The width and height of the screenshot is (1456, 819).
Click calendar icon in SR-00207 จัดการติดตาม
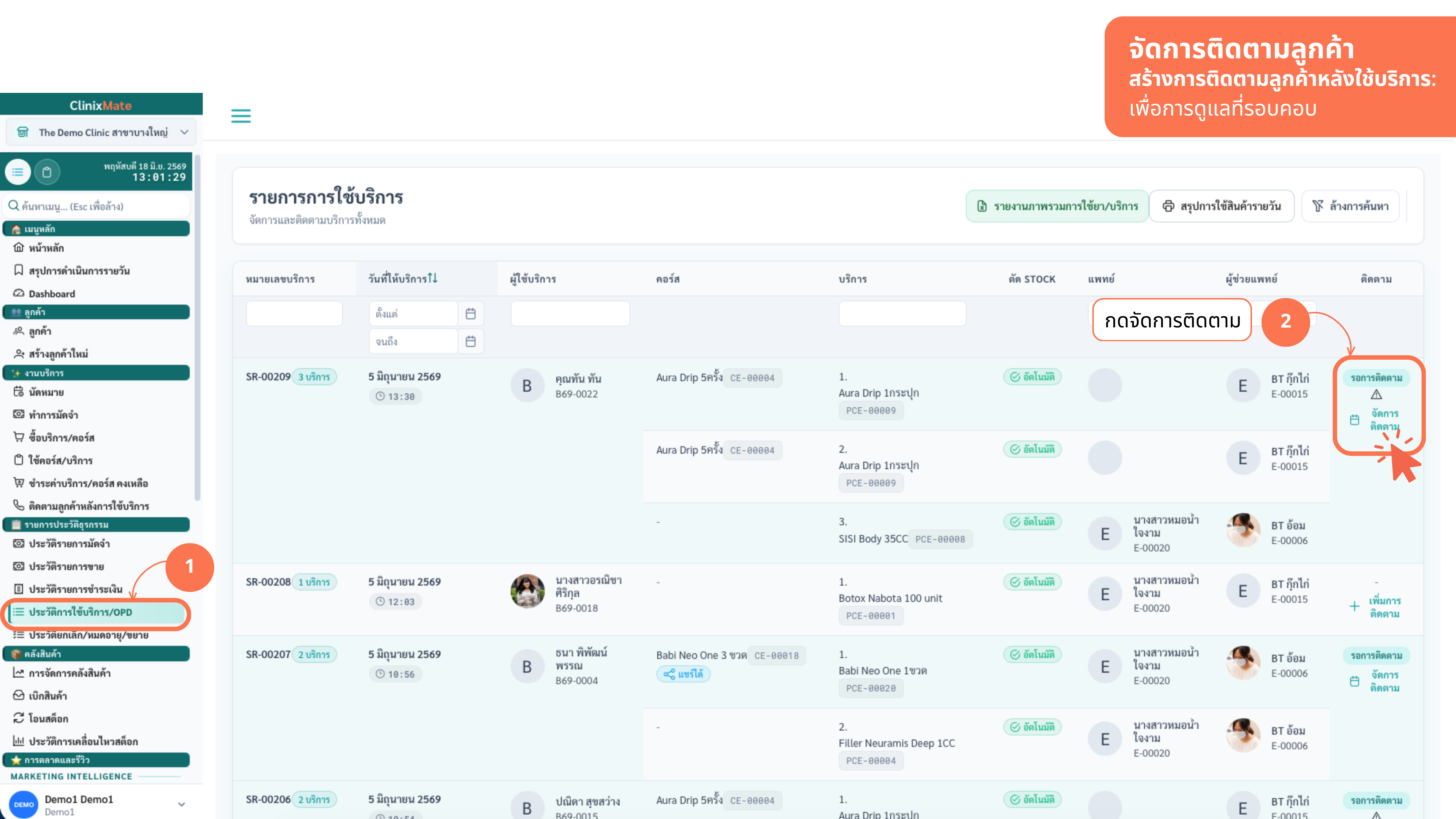point(1354,681)
